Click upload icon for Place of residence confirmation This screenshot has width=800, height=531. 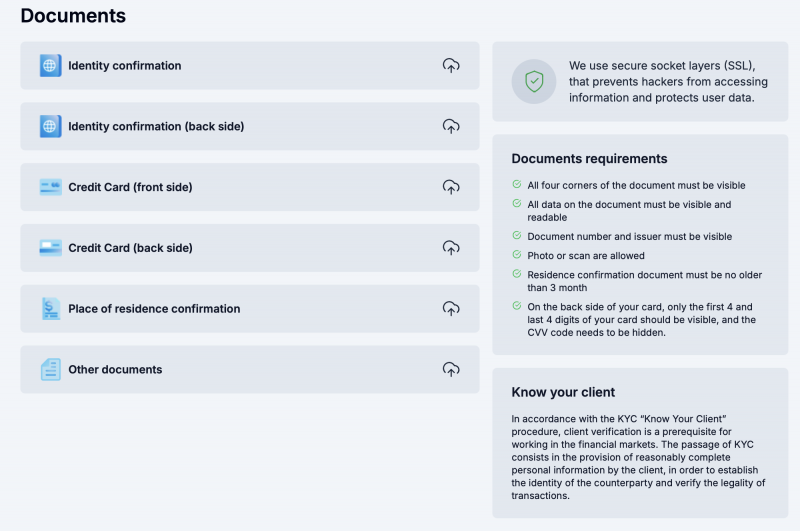click(x=451, y=308)
